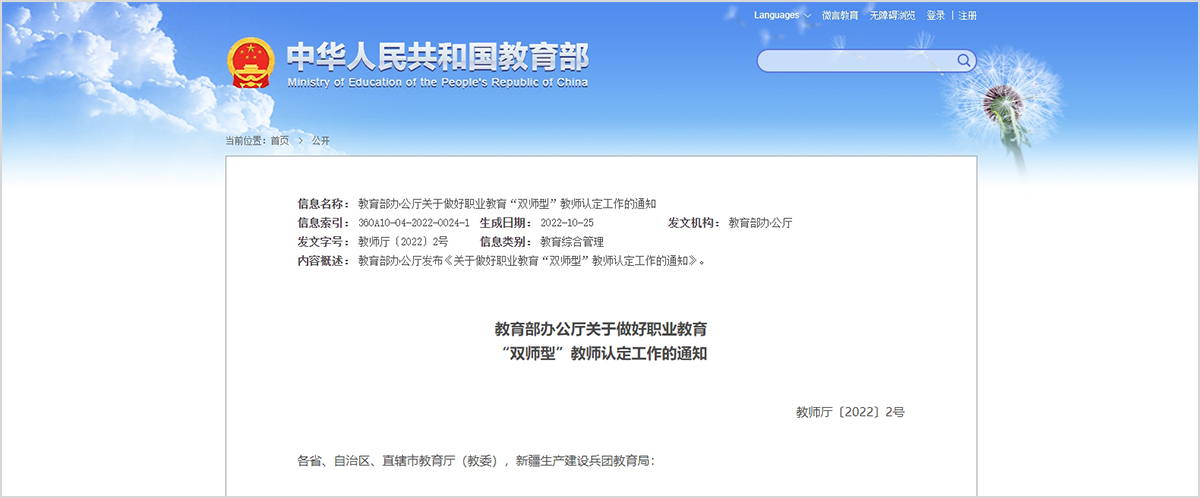
Task: Click the national emblem logo
Action: (x=249, y=64)
